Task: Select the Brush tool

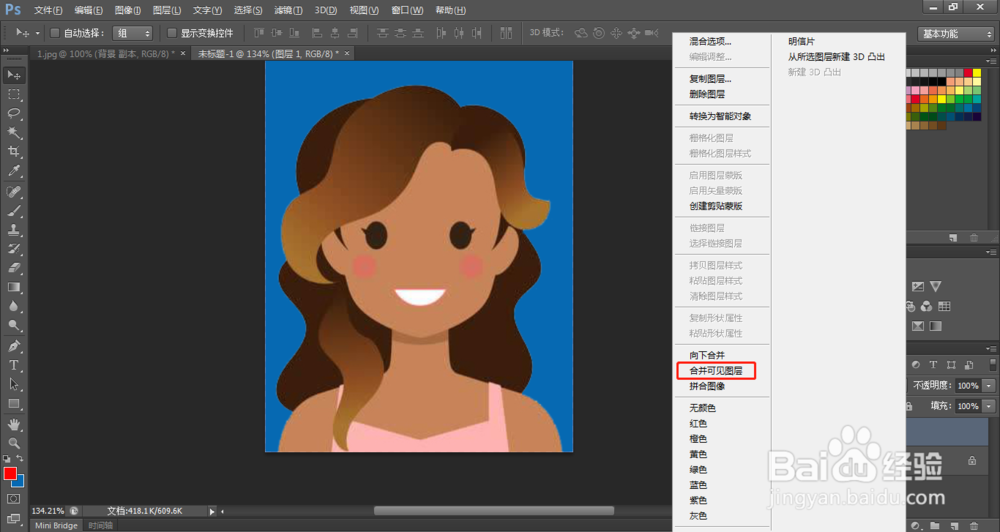Action: [13, 211]
